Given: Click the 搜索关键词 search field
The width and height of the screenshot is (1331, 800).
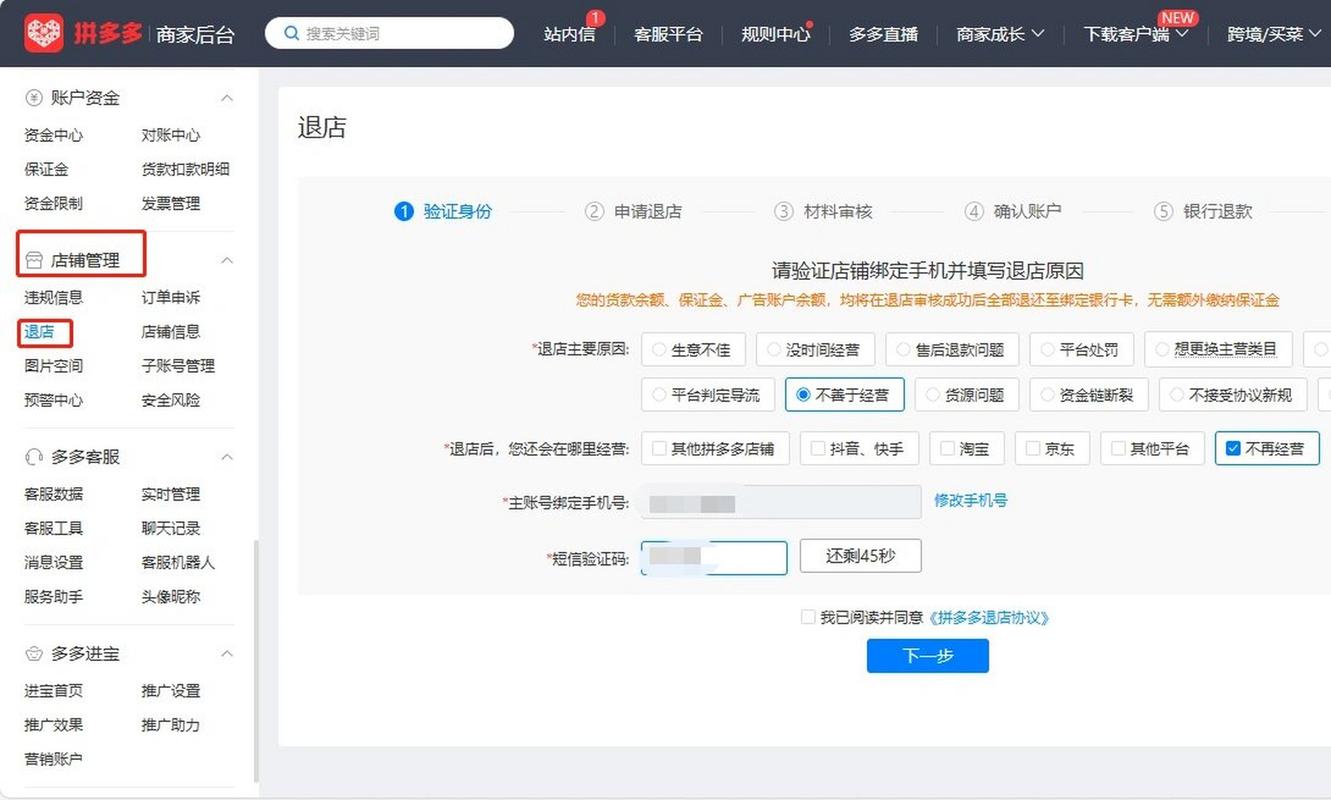Looking at the screenshot, I should [x=389, y=33].
